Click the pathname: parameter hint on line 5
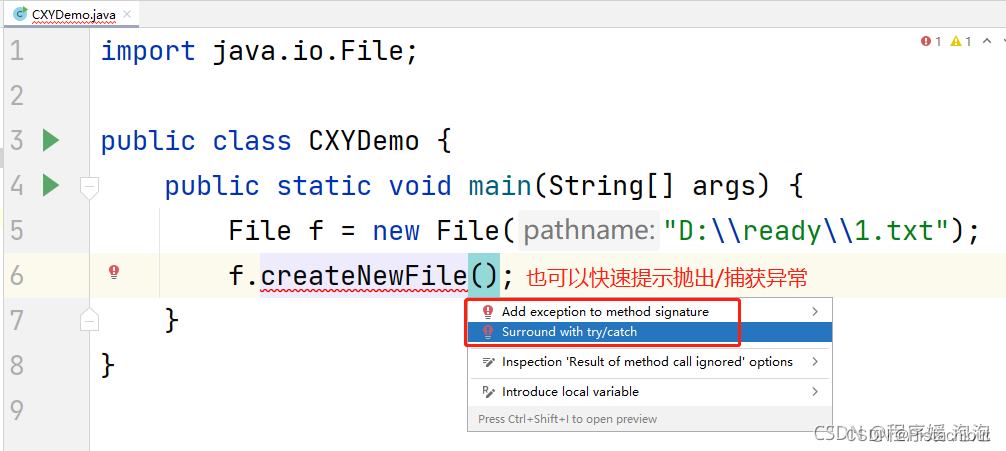Viewport: 1006px width, 451px height. click(x=588, y=231)
